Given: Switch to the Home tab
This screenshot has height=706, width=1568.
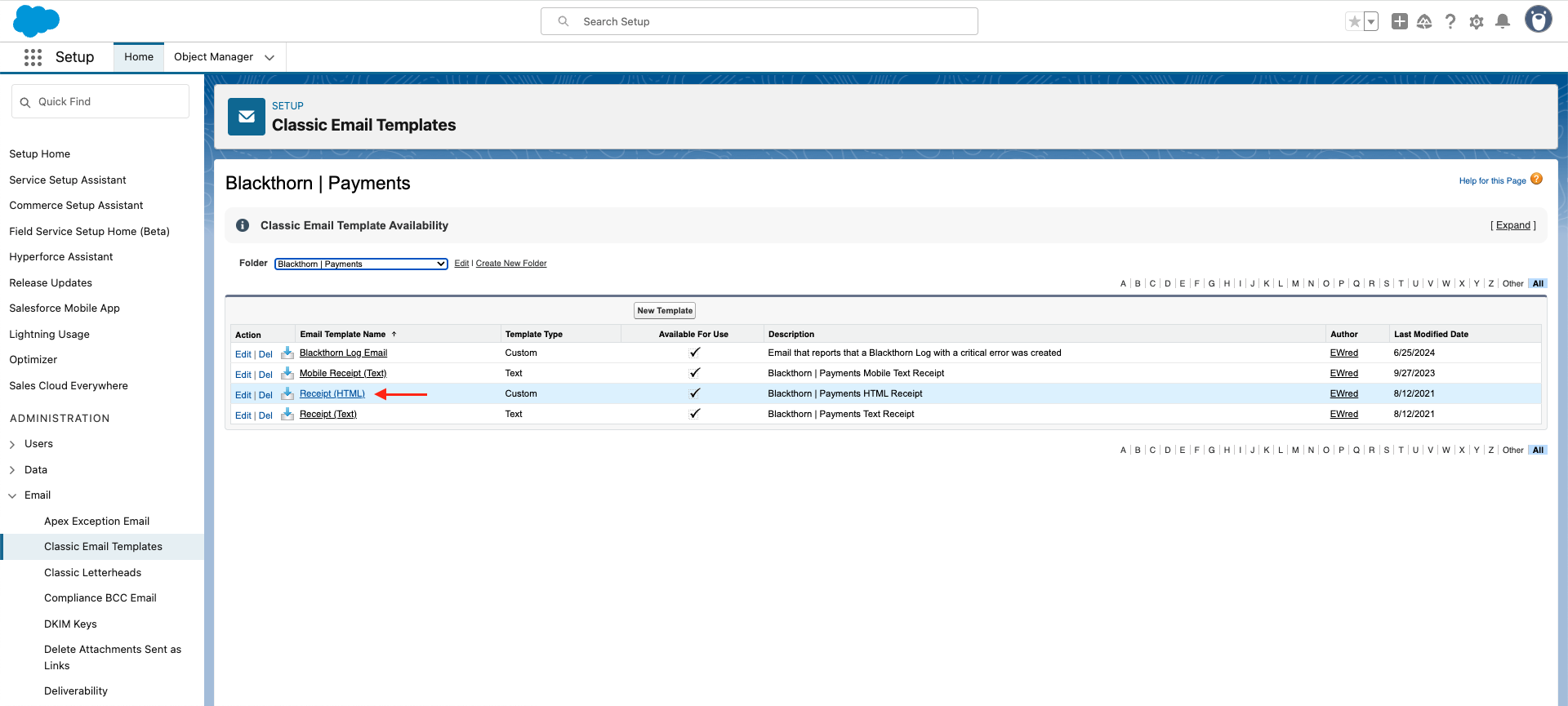Looking at the screenshot, I should point(139,57).
